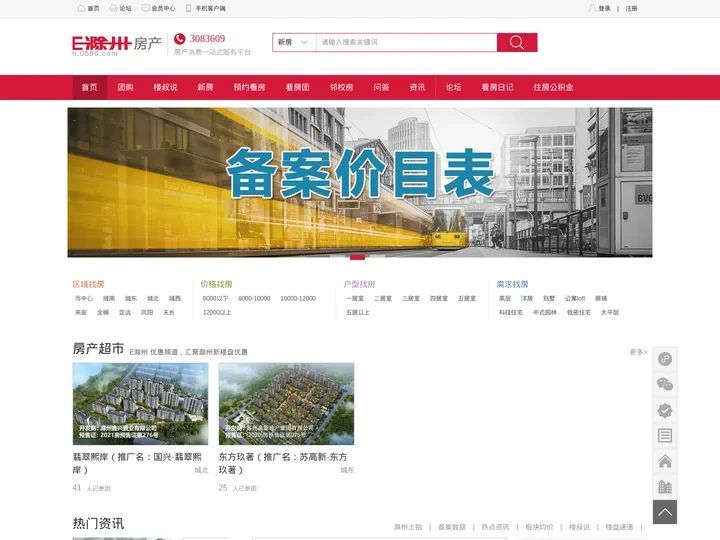Open 资讯 in the red navigation bar
The width and height of the screenshot is (720, 540).
click(417, 87)
